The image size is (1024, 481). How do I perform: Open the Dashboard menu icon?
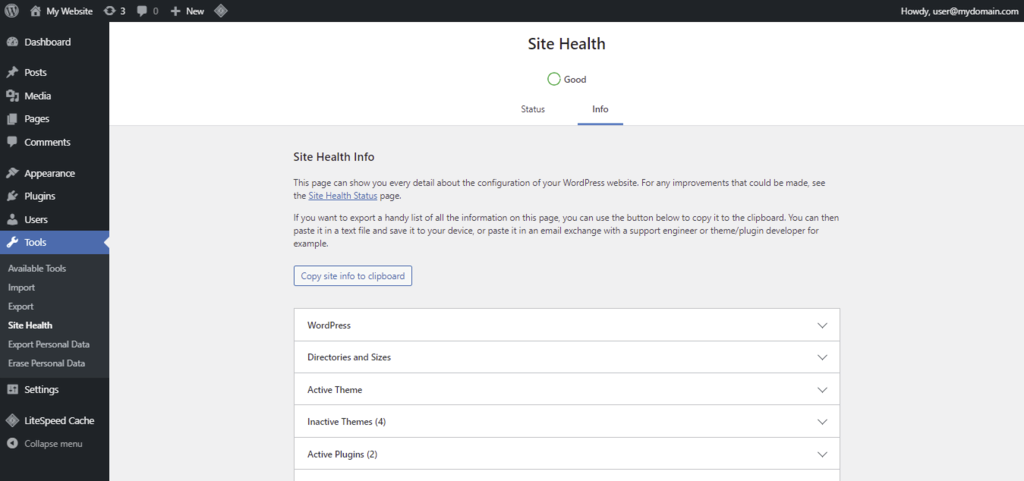(12, 42)
